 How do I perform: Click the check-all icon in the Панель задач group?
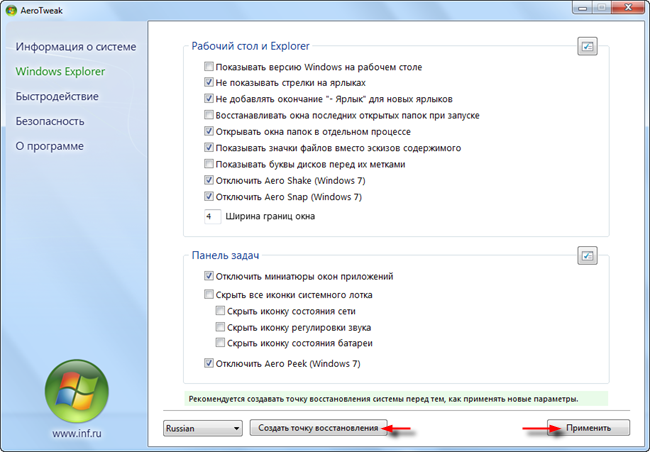[587, 255]
